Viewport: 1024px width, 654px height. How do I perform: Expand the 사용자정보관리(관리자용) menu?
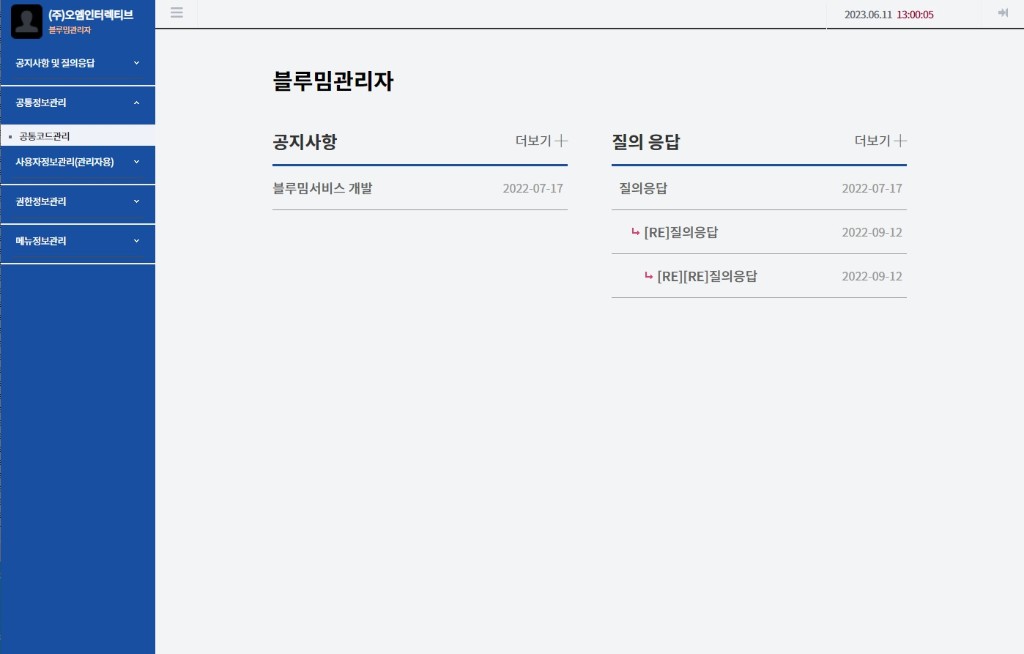pos(77,164)
